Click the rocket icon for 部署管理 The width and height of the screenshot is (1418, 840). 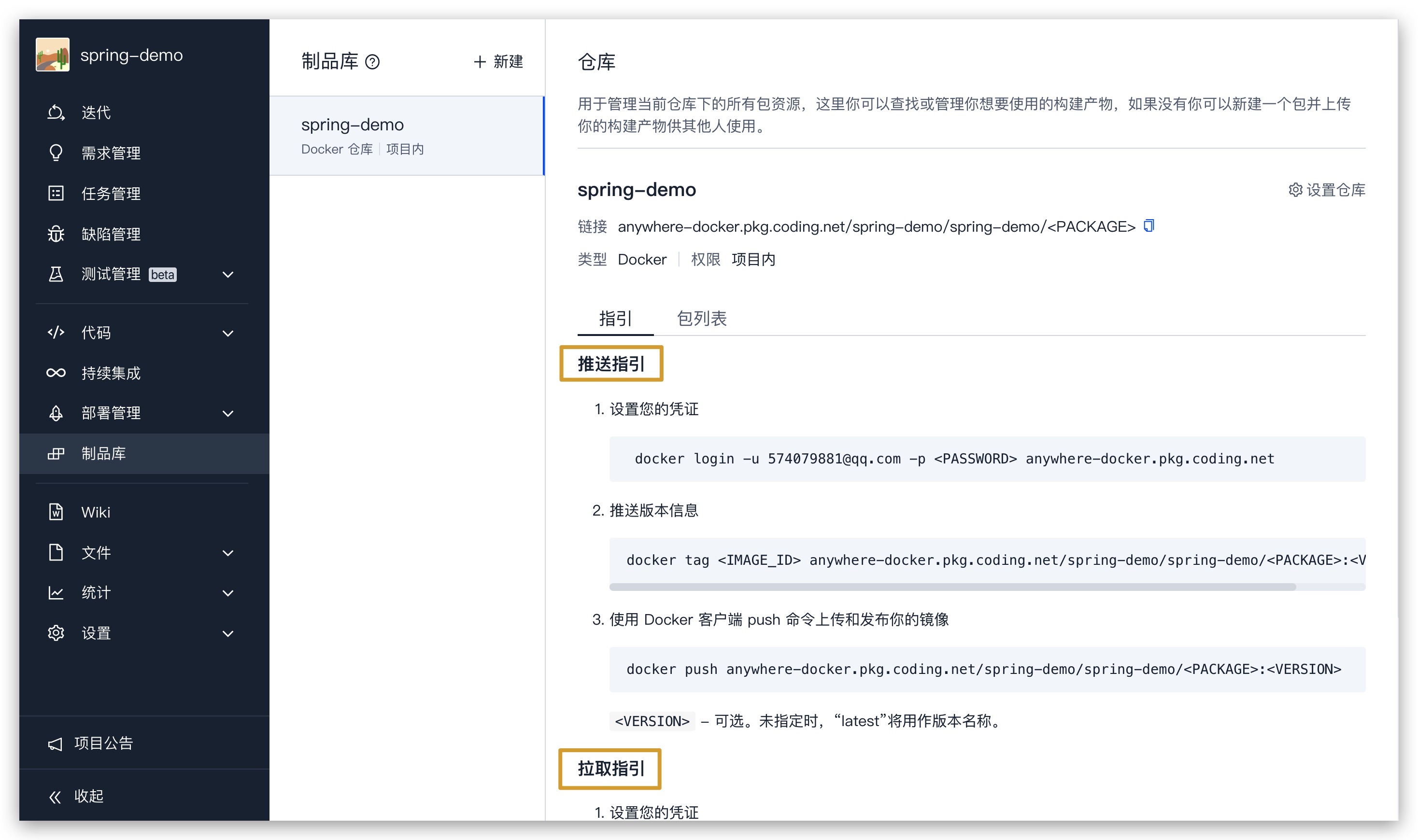pyautogui.click(x=56, y=413)
